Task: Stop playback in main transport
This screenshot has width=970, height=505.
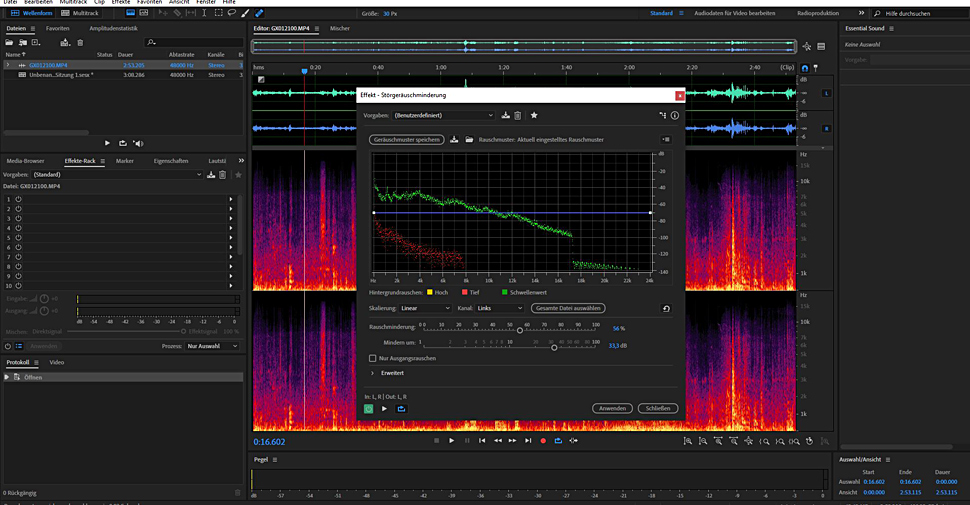Action: point(437,441)
